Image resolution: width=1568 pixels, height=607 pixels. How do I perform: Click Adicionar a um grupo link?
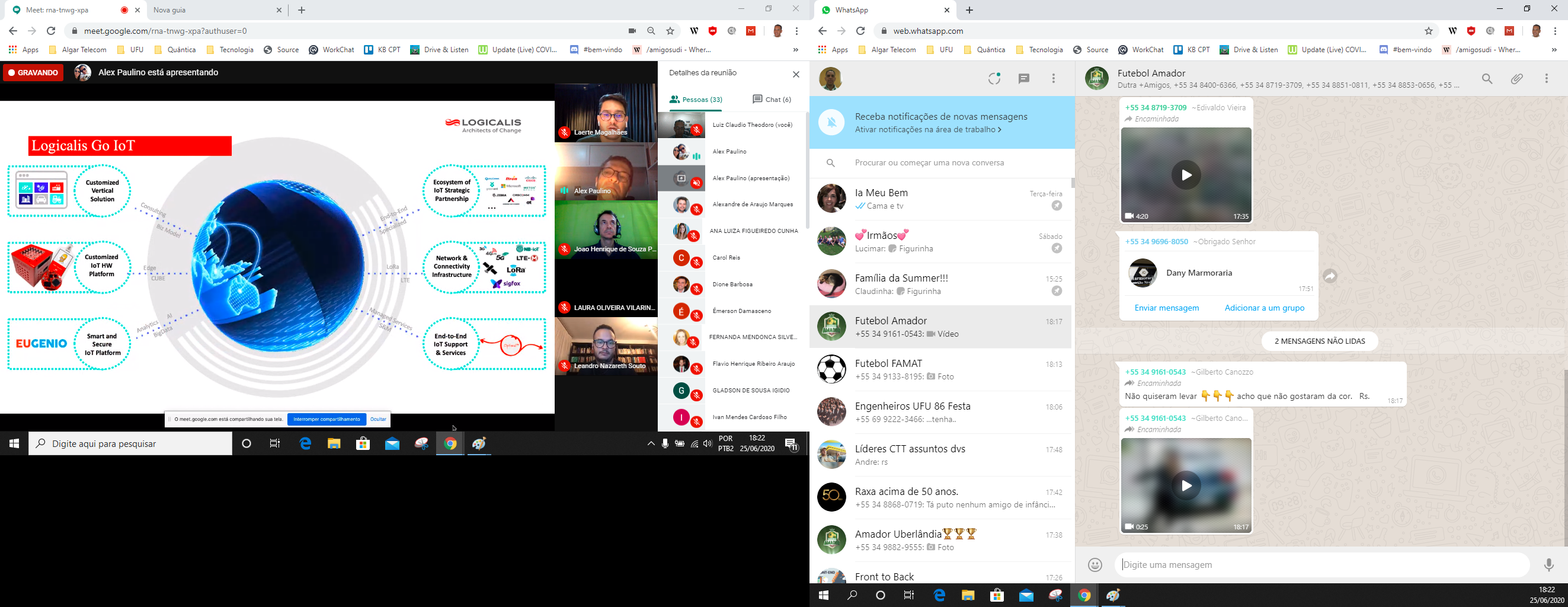click(x=1264, y=308)
